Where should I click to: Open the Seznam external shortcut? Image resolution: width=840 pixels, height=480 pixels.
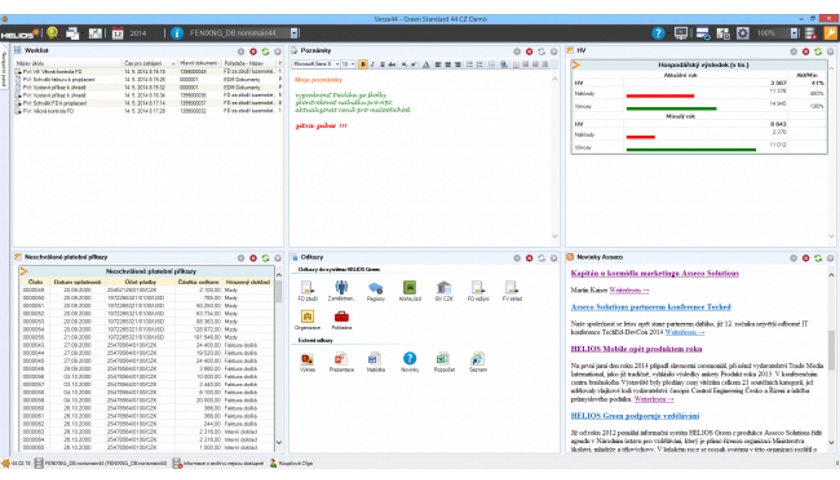tap(478, 362)
